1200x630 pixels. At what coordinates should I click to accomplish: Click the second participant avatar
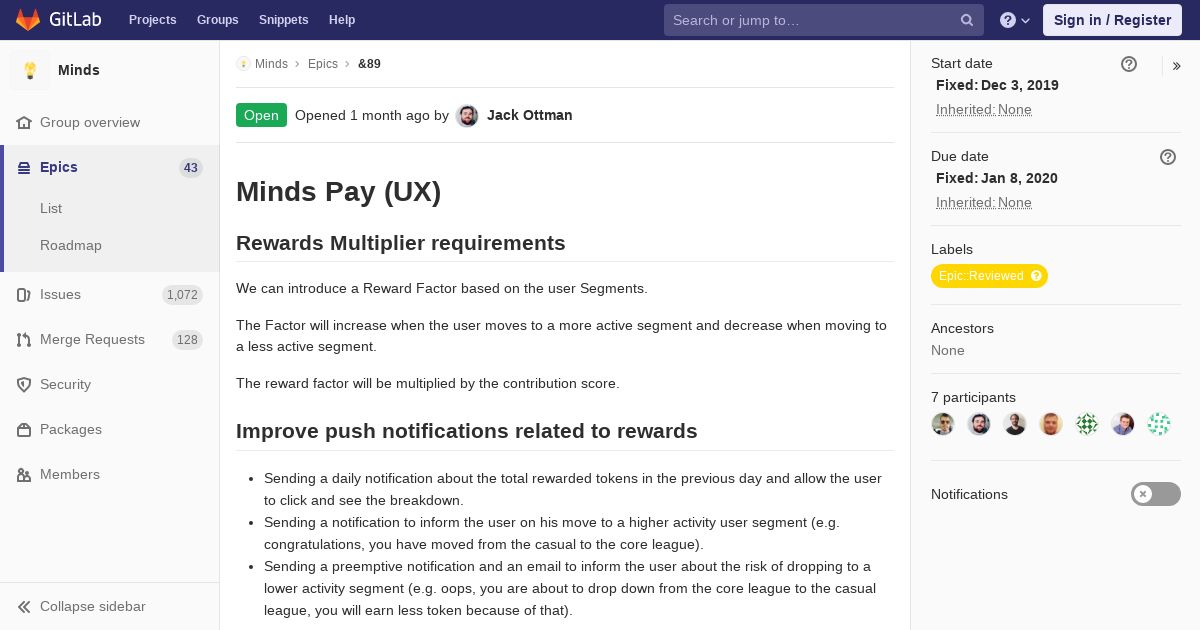pos(979,424)
